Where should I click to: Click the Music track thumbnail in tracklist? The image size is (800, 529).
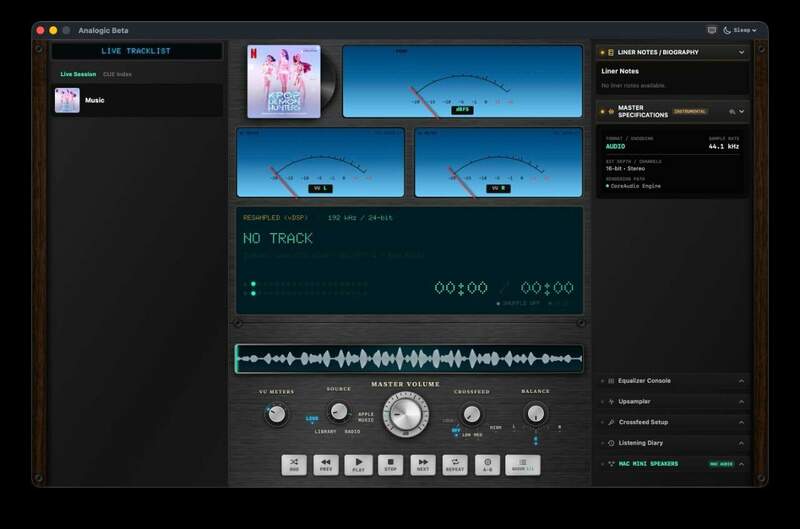click(x=67, y=100)
